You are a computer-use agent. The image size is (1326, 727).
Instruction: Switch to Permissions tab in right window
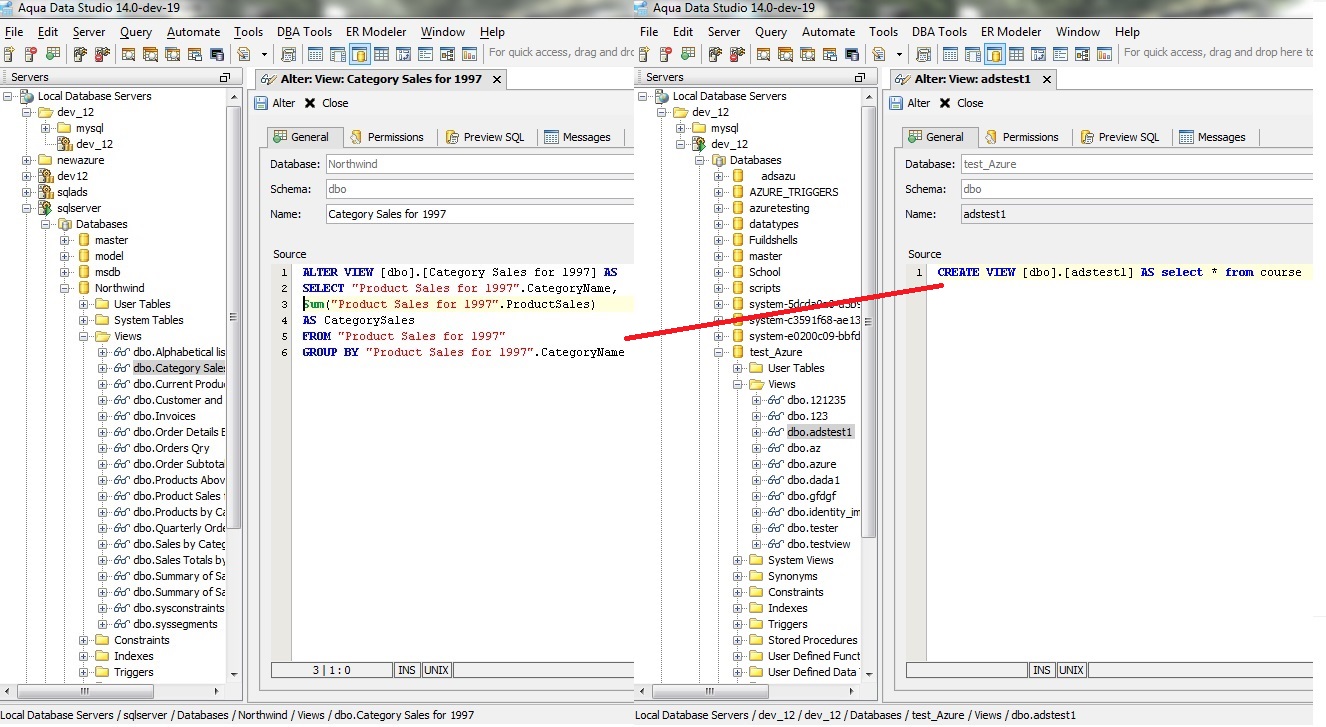click(x=1021, y=137)
